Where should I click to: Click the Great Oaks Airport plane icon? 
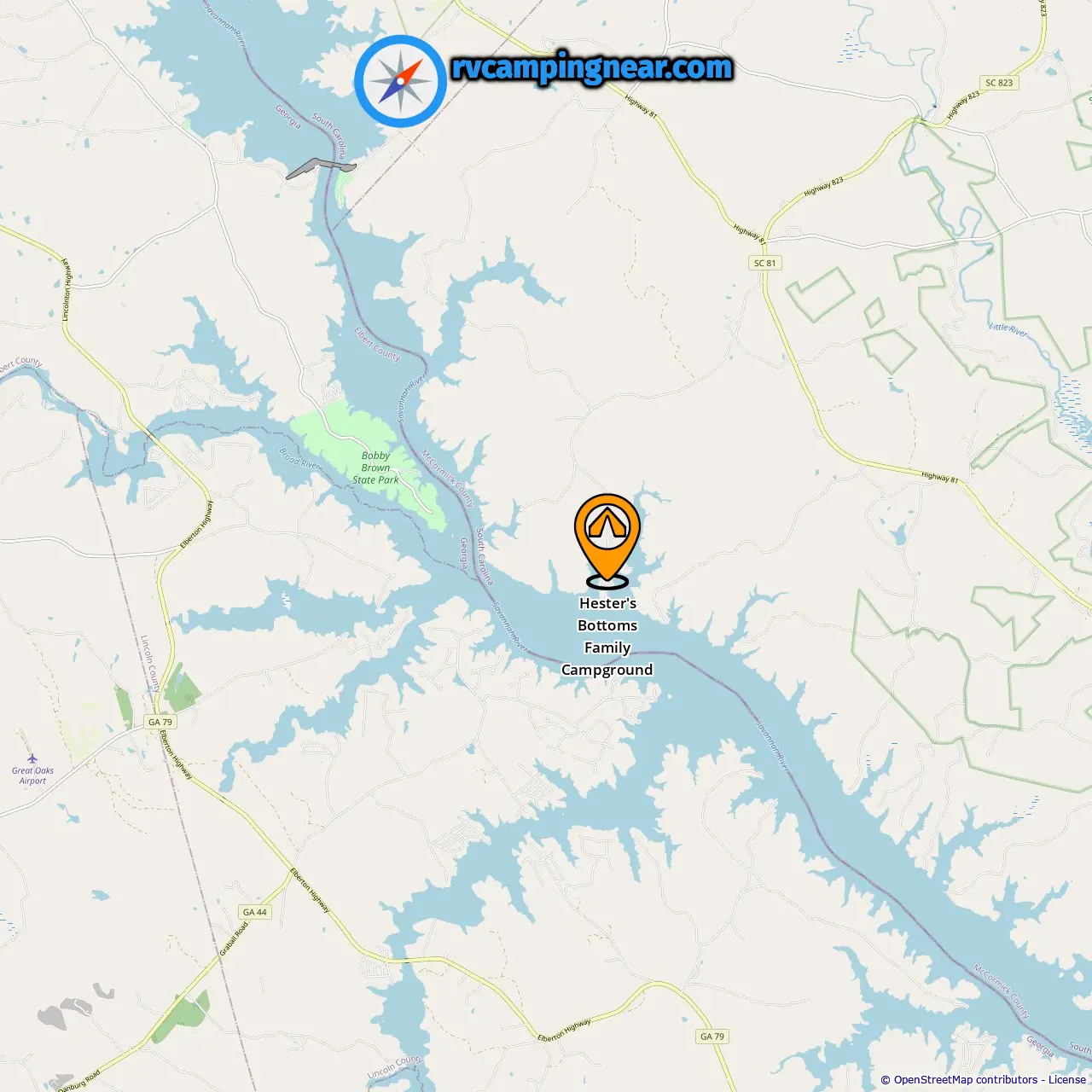pos(32,758)
